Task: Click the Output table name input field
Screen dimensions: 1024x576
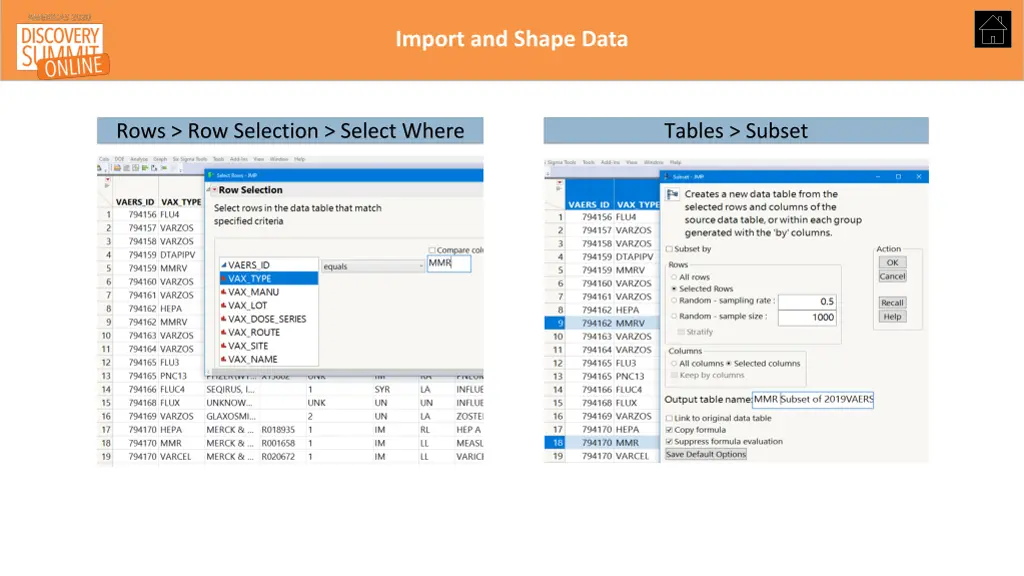Action: [814, 400]
